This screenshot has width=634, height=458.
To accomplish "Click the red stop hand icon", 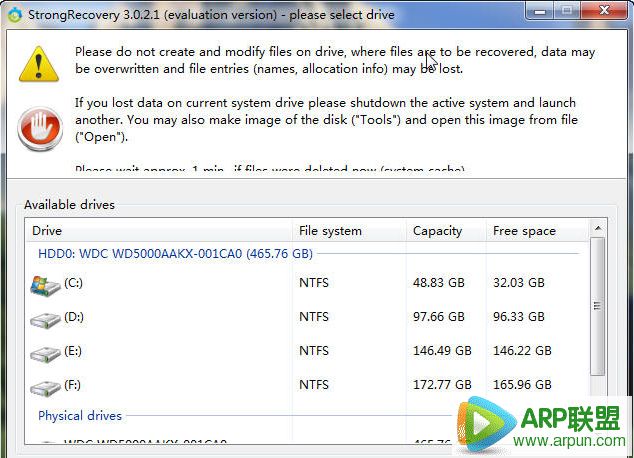I will coord(39,126).
